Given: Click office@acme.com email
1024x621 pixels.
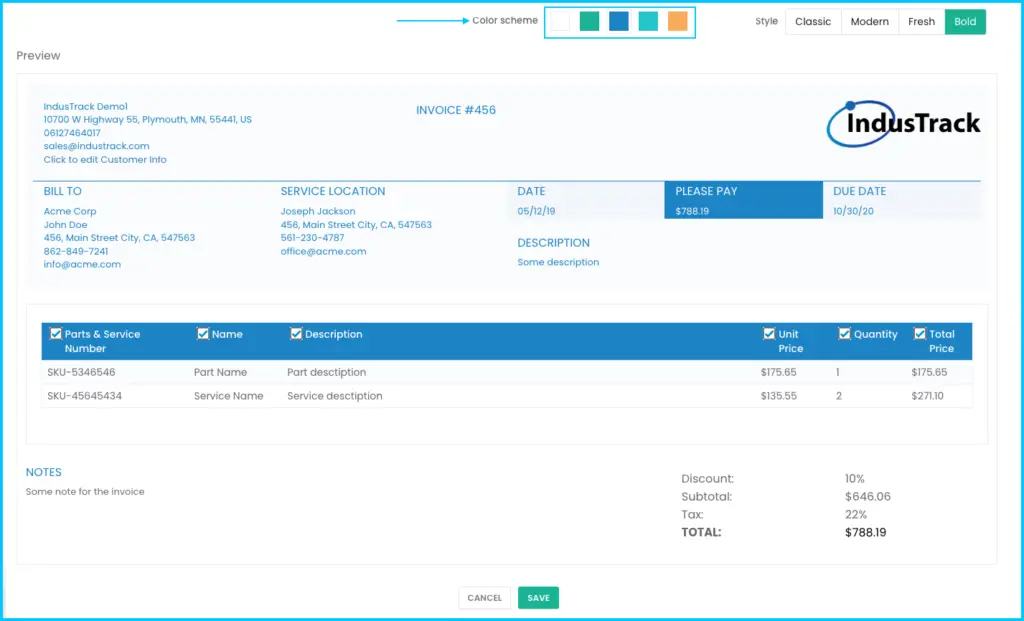Looking at the screenshot, I should [x=323, y=251].
